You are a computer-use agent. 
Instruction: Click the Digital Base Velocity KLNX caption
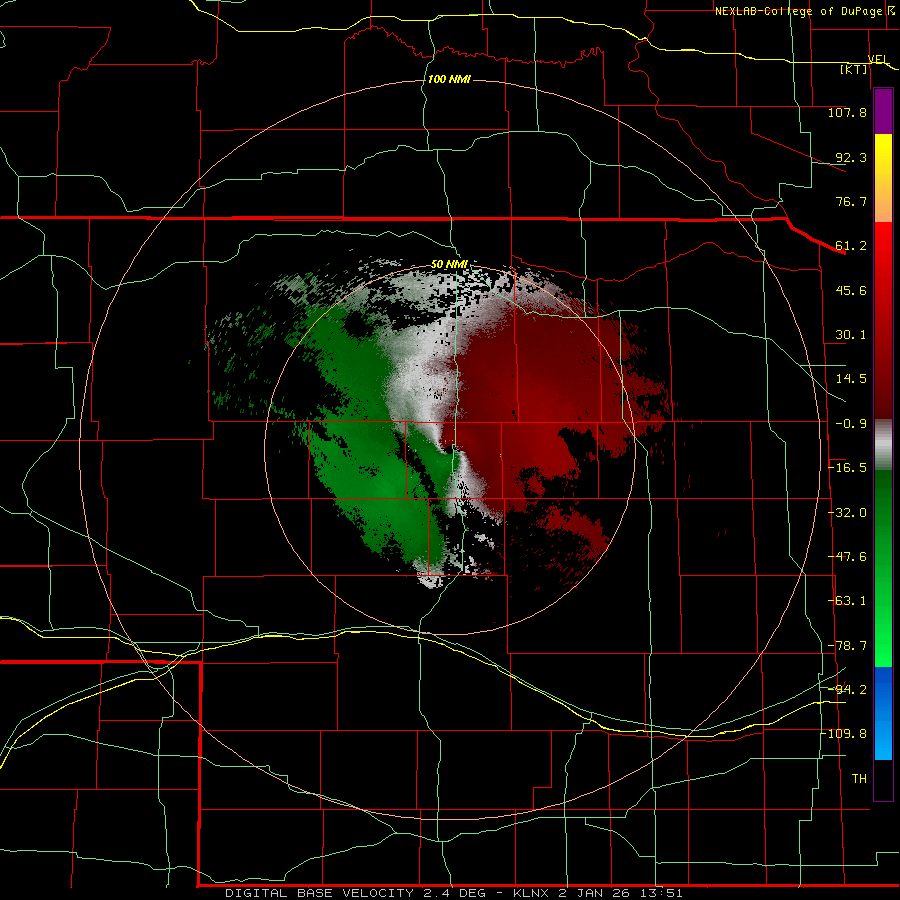454,893
